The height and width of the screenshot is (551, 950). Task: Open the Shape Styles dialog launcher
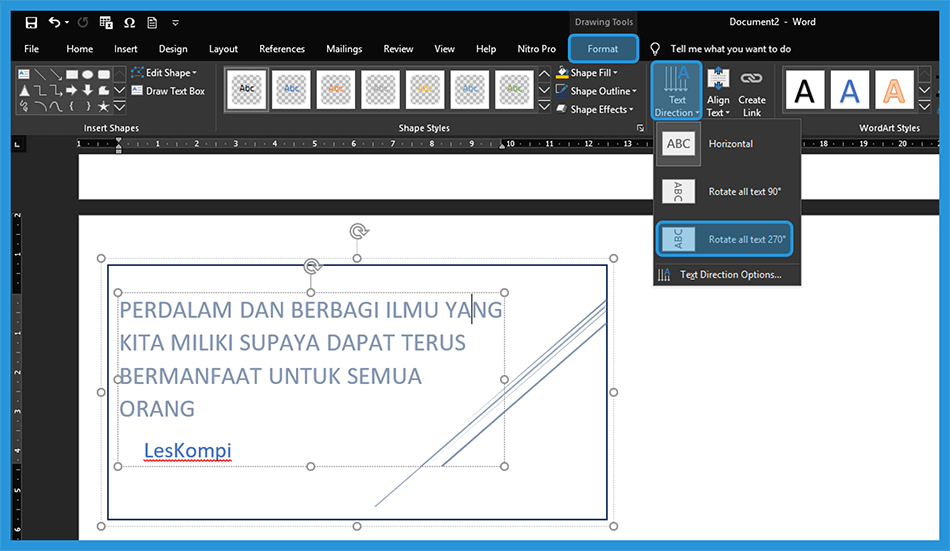[x=640, y=128]
